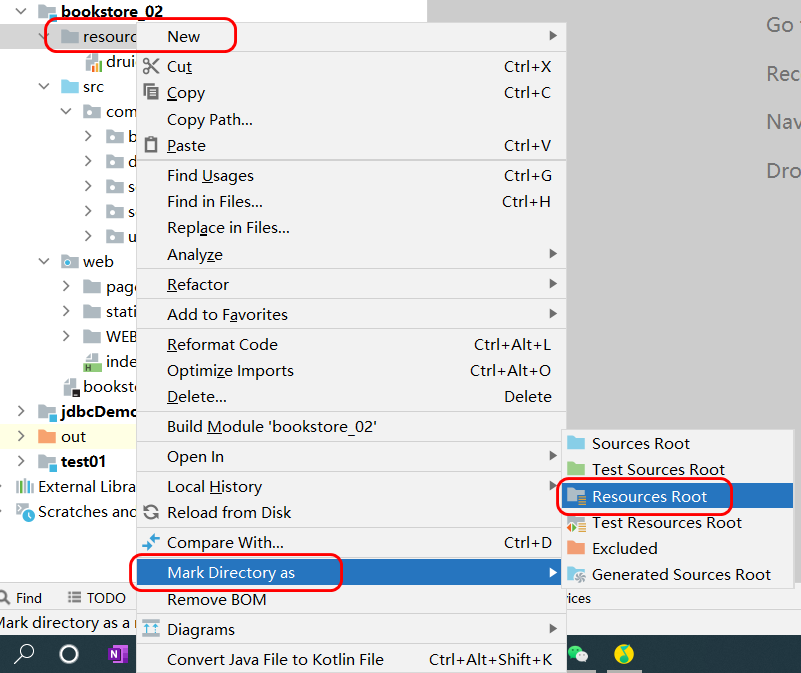Expand the test01 module node
This screenshot has width=801, height=673.
pyautogui.click(x=21, y=461)
